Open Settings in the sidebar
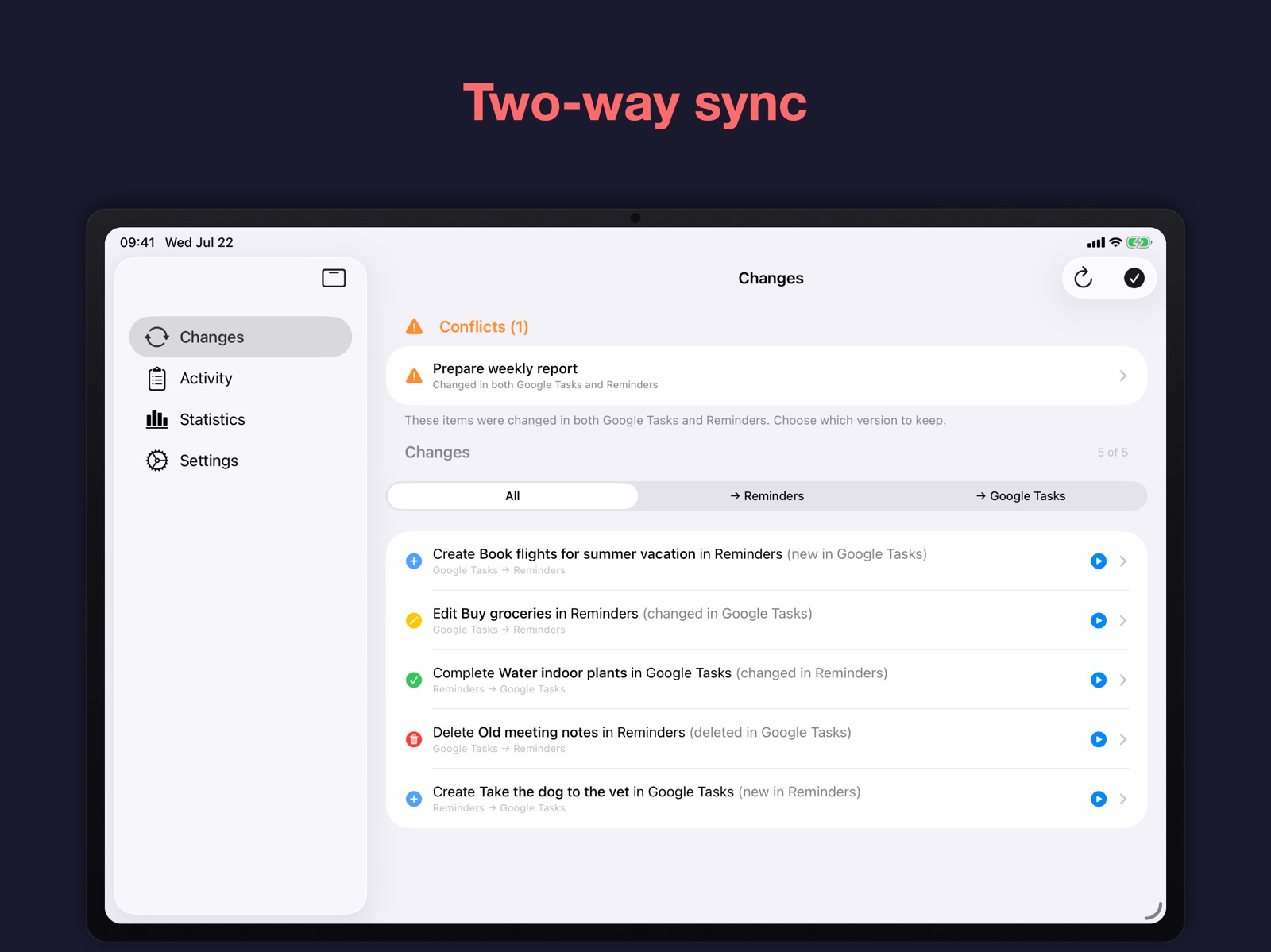 click(x=241, y=461)
